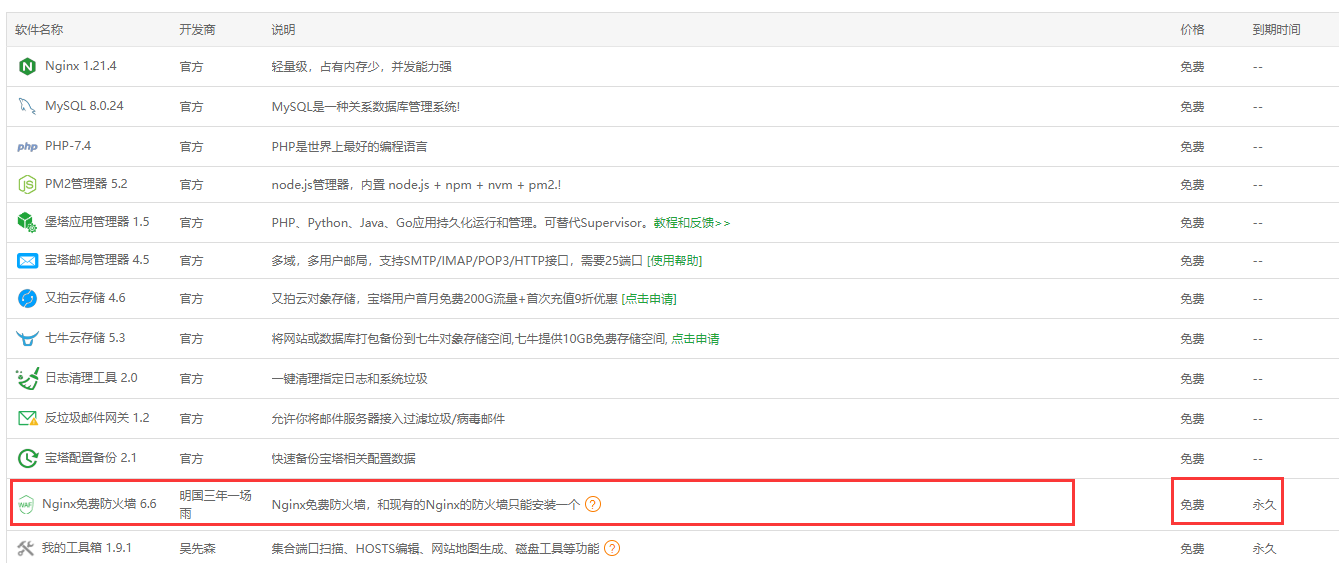
Task: Click the 永久 expiry of 我的工具箱
Action: 1264,549
